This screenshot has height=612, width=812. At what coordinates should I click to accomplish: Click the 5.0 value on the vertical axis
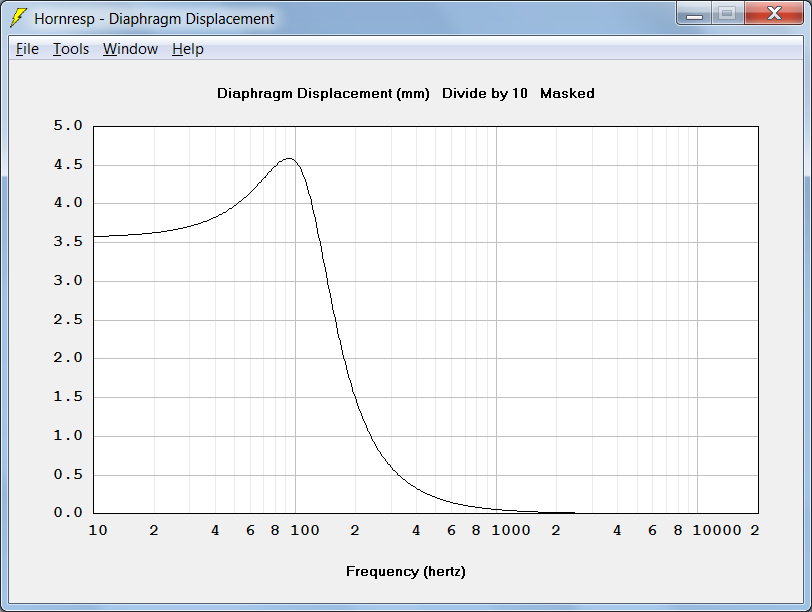[x=68, y=125]
